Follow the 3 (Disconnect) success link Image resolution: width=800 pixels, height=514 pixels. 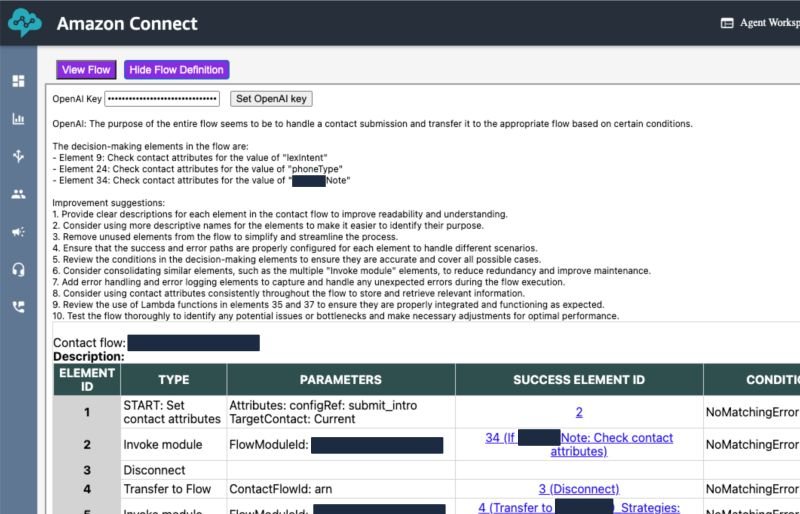(x=579, y=489)
